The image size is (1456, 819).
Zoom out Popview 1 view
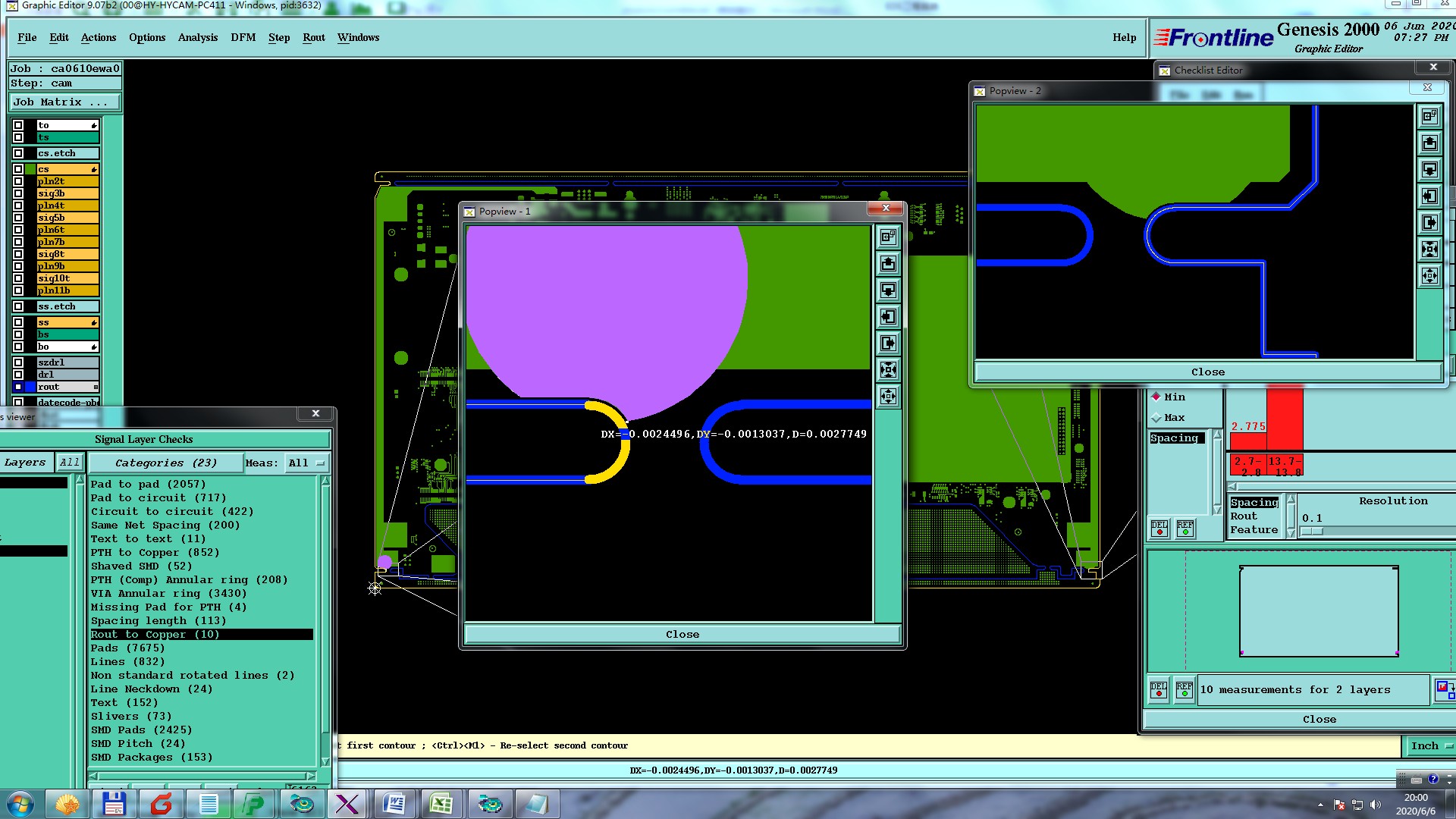coord(888,397)
